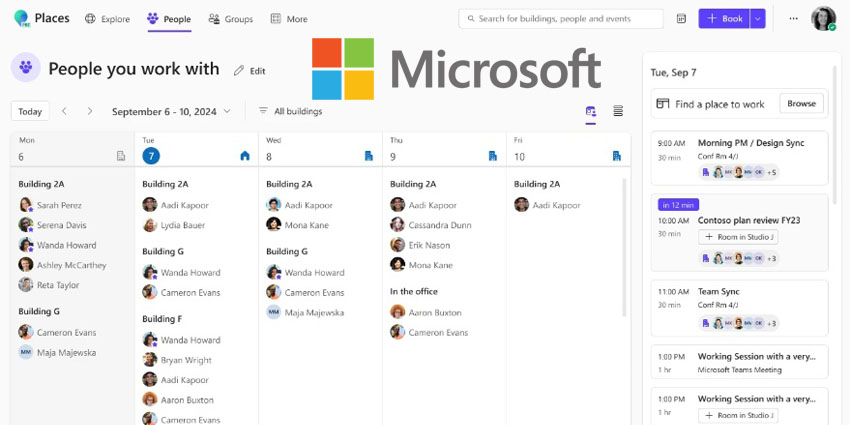The width and height of the screenshot is (850, 425).
Task: Click the Browse button
Action: (801, 104)
